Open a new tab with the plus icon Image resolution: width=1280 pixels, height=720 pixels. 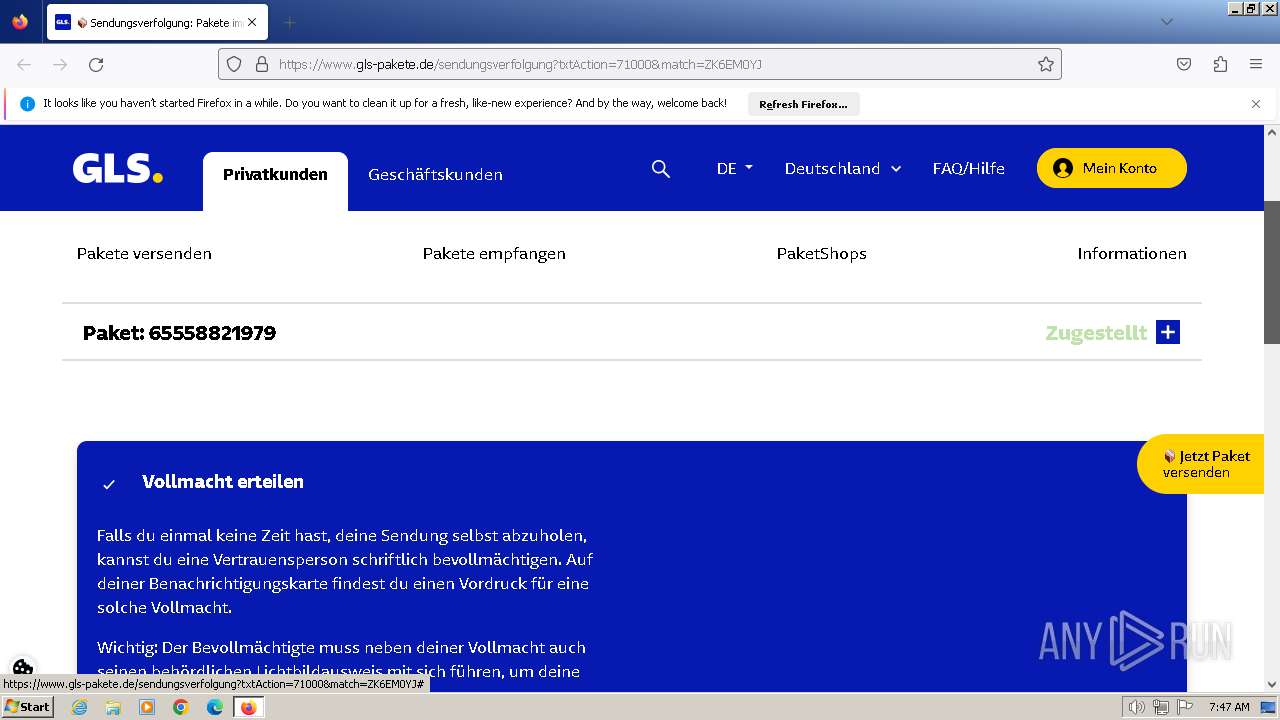coord(289,22)
